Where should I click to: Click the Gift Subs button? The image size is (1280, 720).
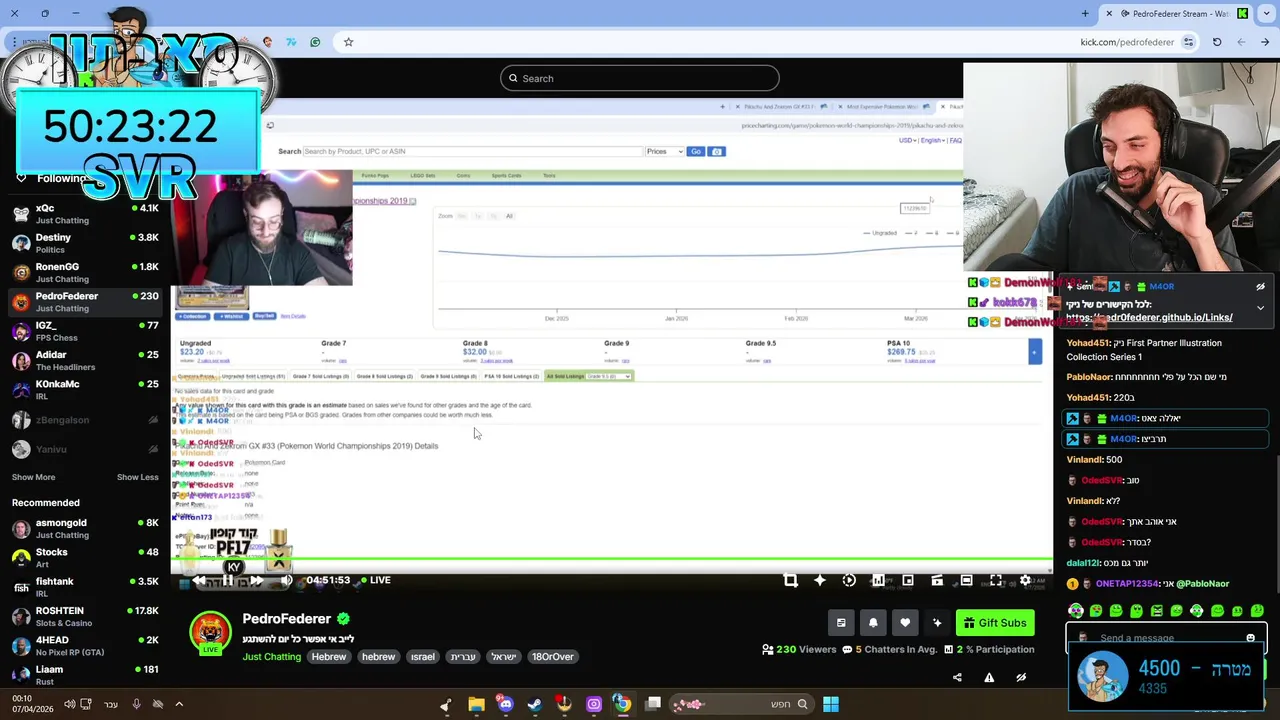[x=995, y=623]
